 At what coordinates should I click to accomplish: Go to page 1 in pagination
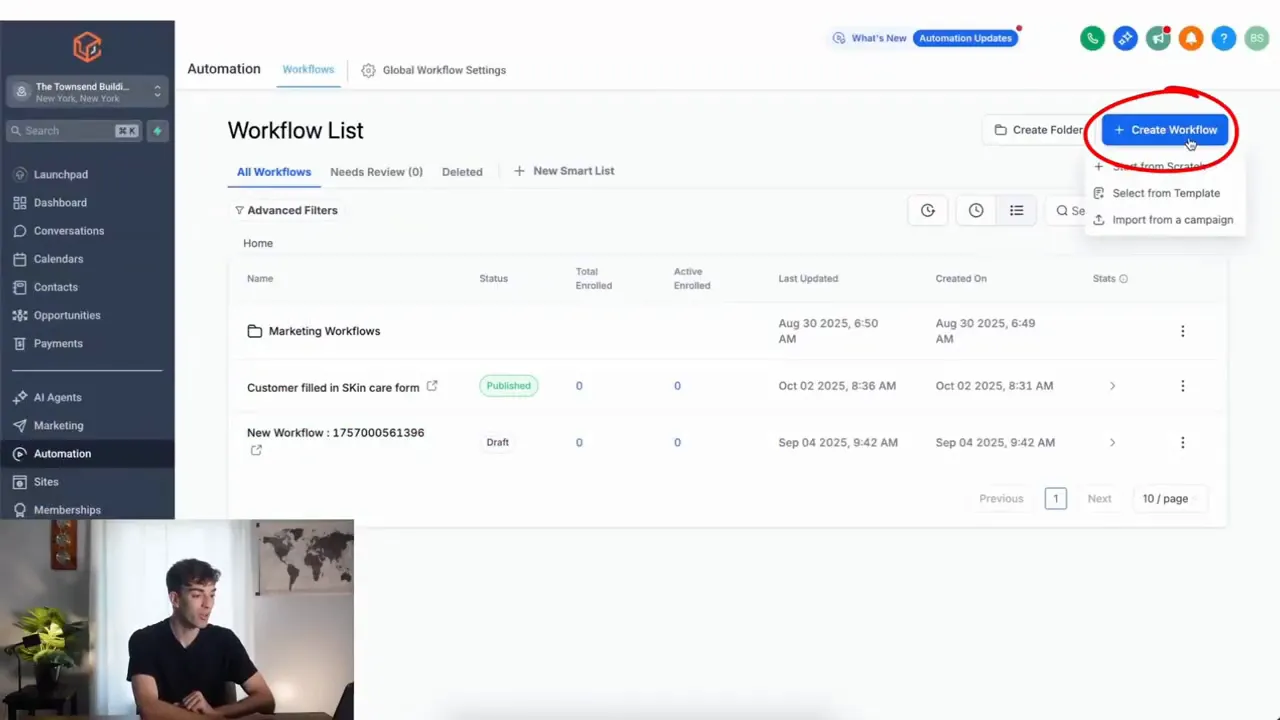1055,498
